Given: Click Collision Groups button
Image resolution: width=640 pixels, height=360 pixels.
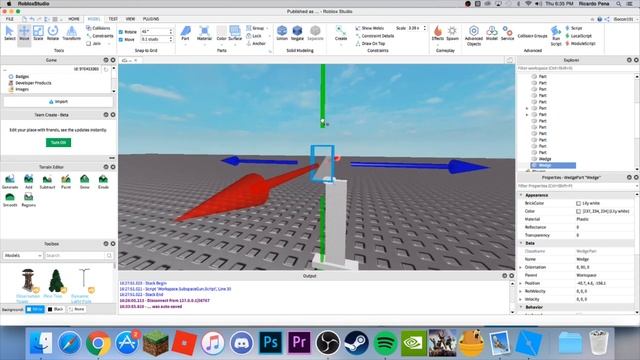Looking at the screenshot, I should coord(532,36).
